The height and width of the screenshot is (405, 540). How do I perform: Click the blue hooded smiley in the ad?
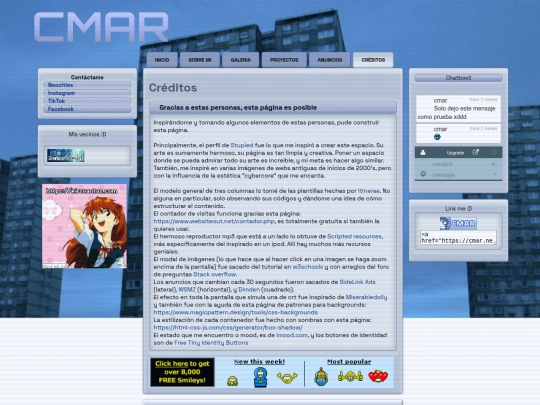point(260,377)
